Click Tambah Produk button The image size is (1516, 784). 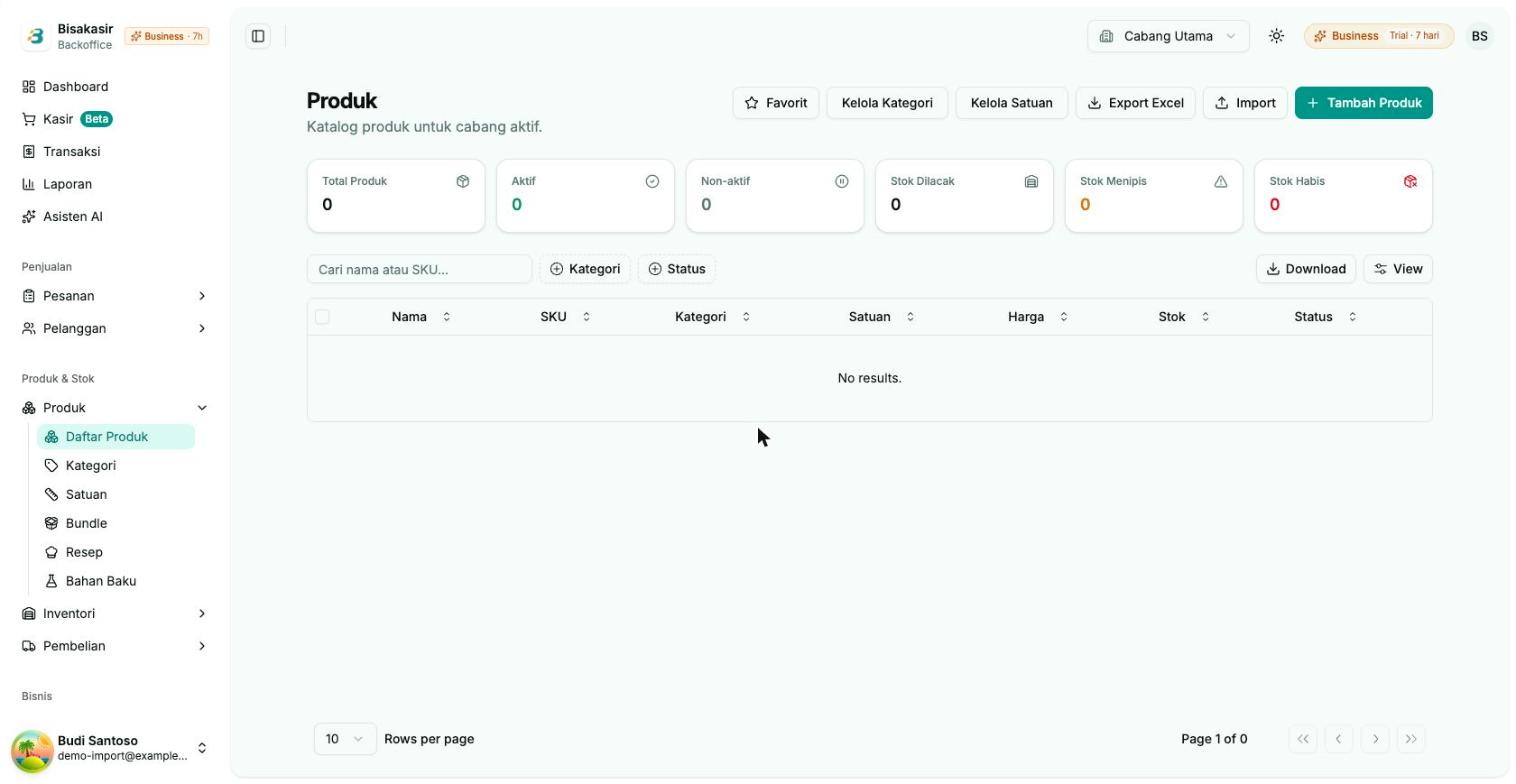click(1363, 103)
